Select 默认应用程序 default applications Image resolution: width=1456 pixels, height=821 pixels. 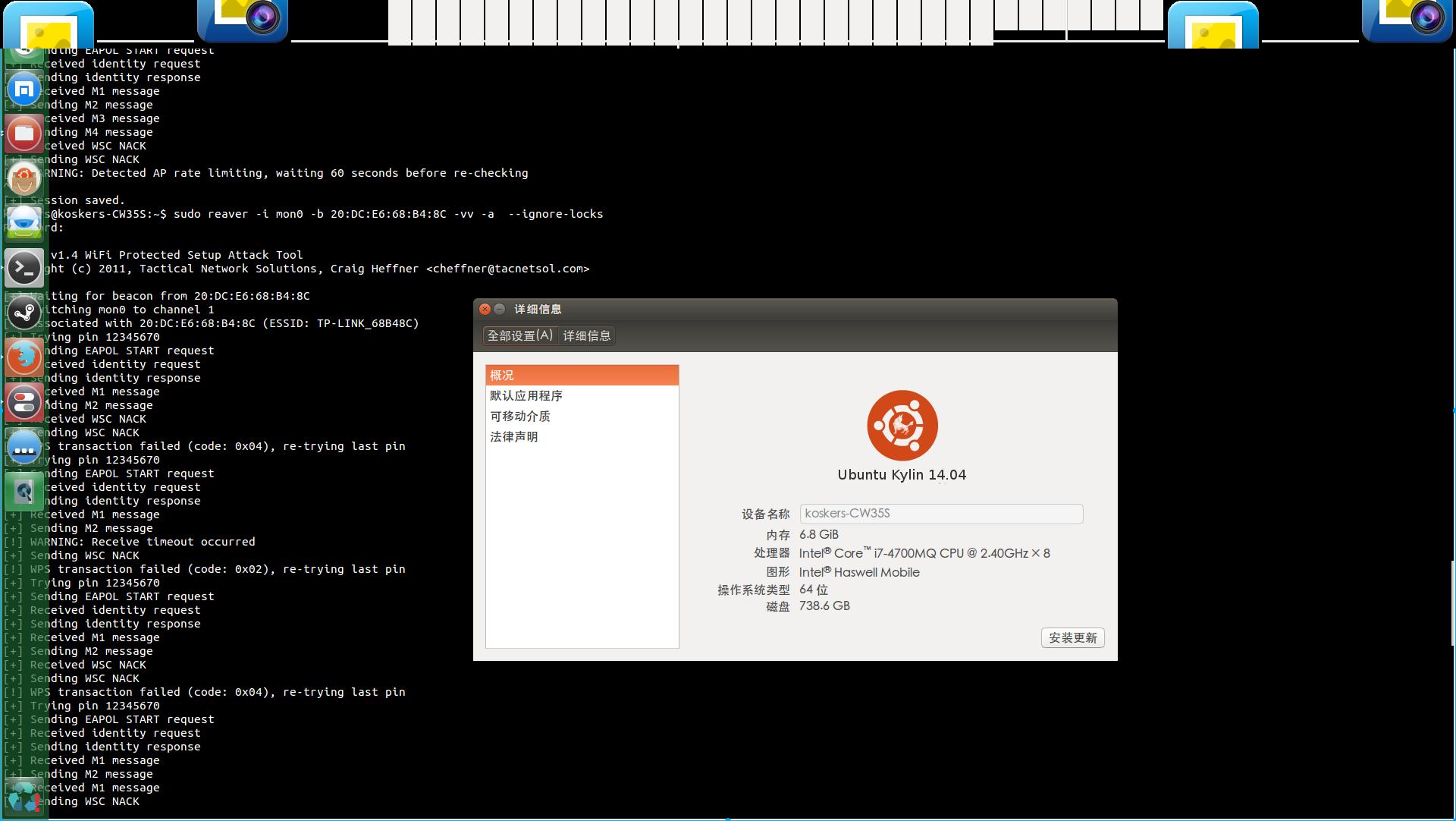582,396
